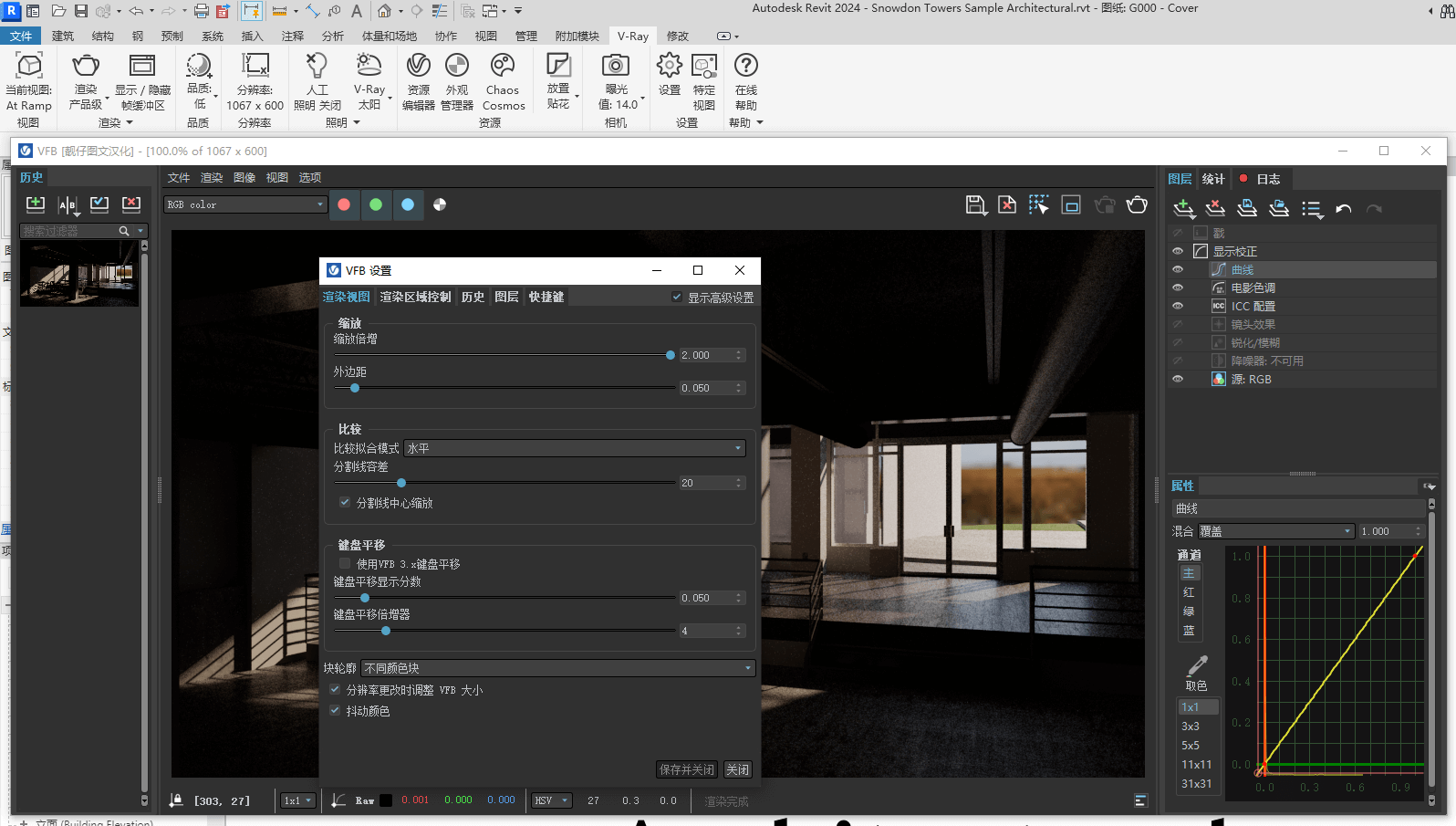This screenshot has width=1456, height=826.
Task: Click the undo arrow in layers toolbar
Action: pos(1344,209)
